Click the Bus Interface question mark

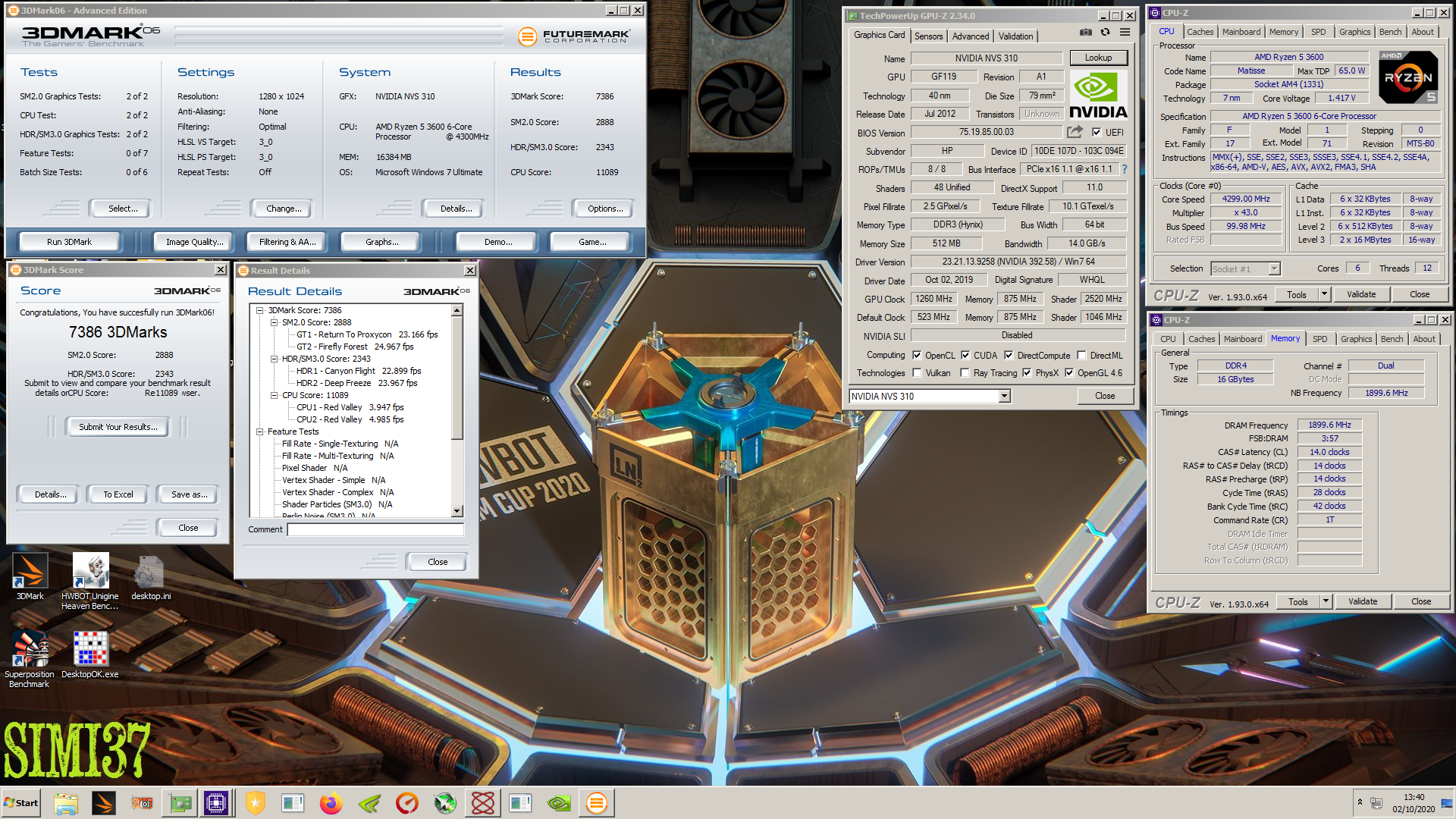1125,169
